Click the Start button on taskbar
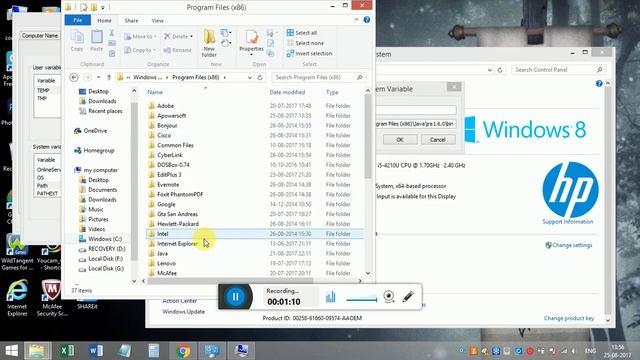640x360 pixels. click(x=11, y=351)
